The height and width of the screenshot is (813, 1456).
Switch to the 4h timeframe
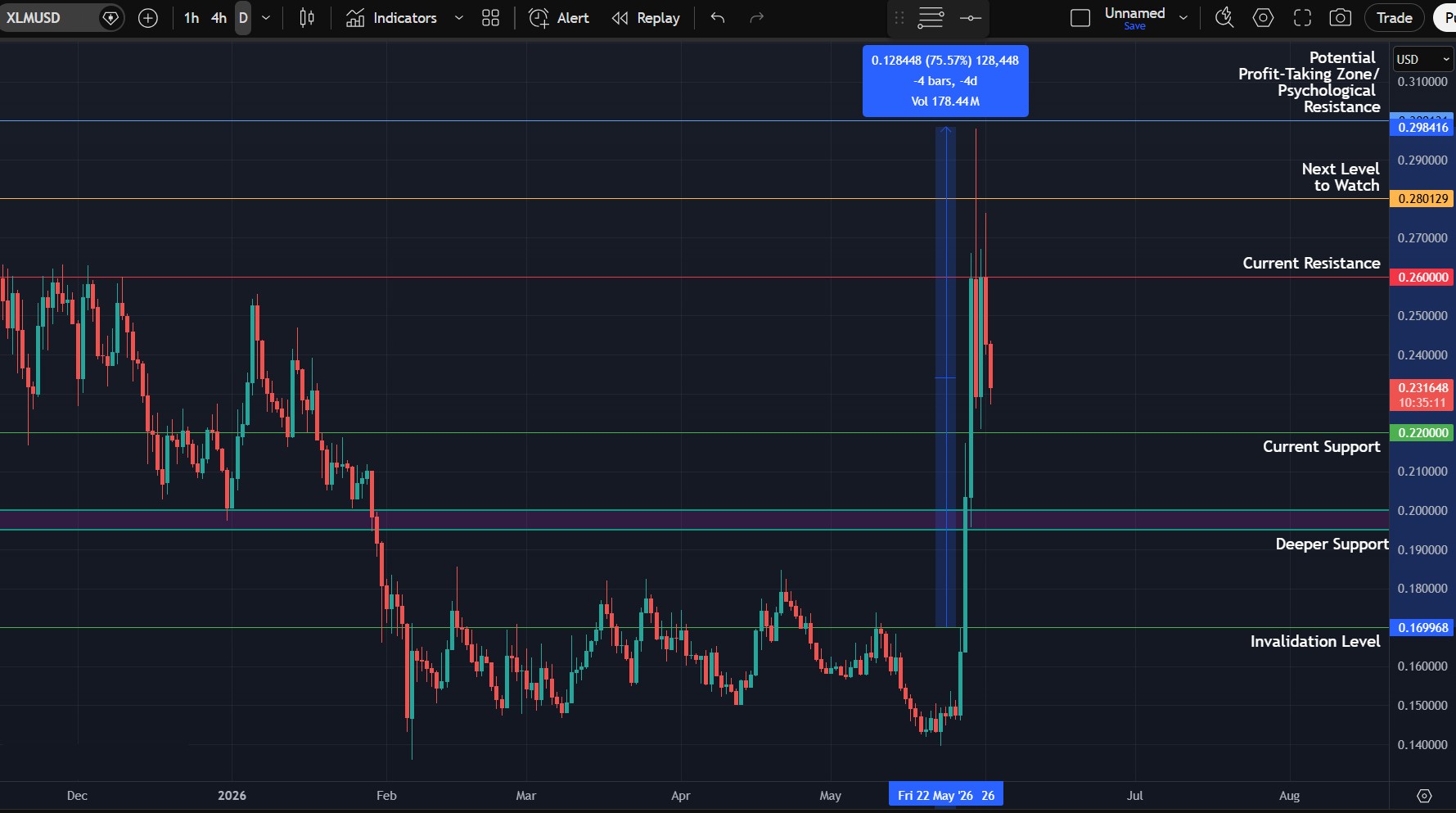(x=219, y=18)
